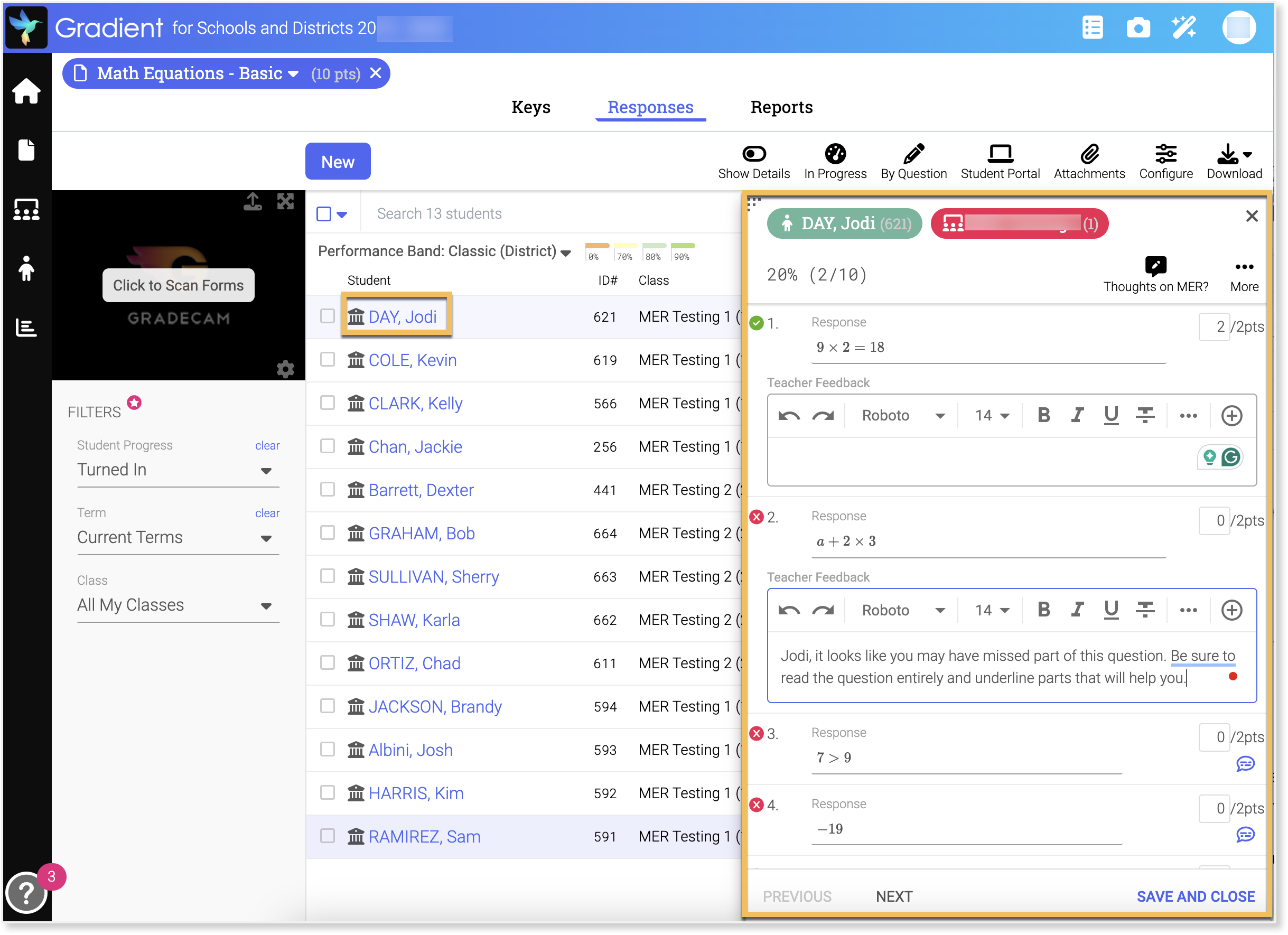This screenshot has width=1288, height=935.
Task: Switch to the Keys tab
Action: [x=530, y=107]
